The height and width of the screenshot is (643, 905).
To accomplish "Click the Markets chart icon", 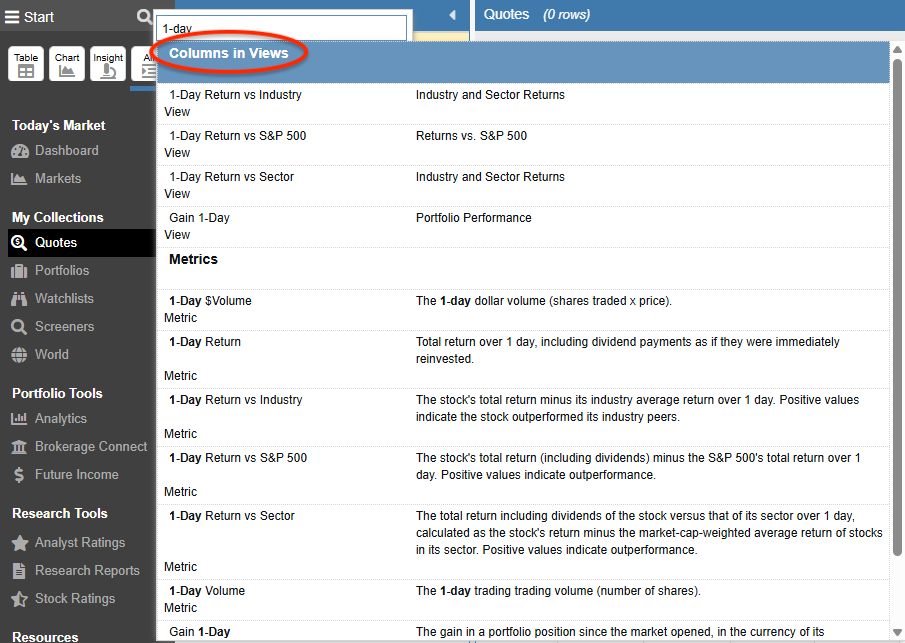I will [19, 179].
